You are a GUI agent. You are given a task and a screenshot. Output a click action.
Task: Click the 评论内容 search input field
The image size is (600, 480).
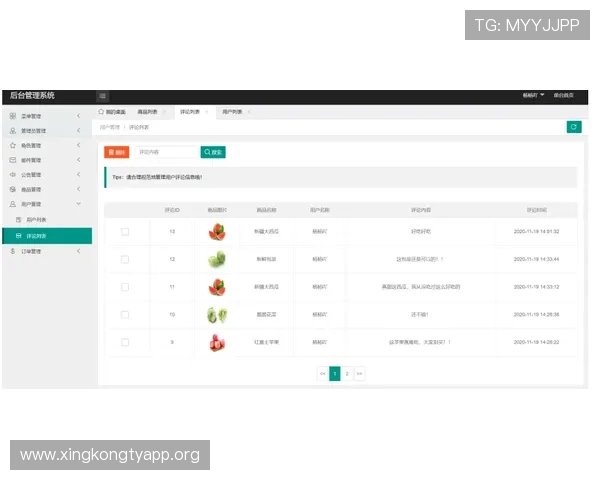tap(165, 152)
